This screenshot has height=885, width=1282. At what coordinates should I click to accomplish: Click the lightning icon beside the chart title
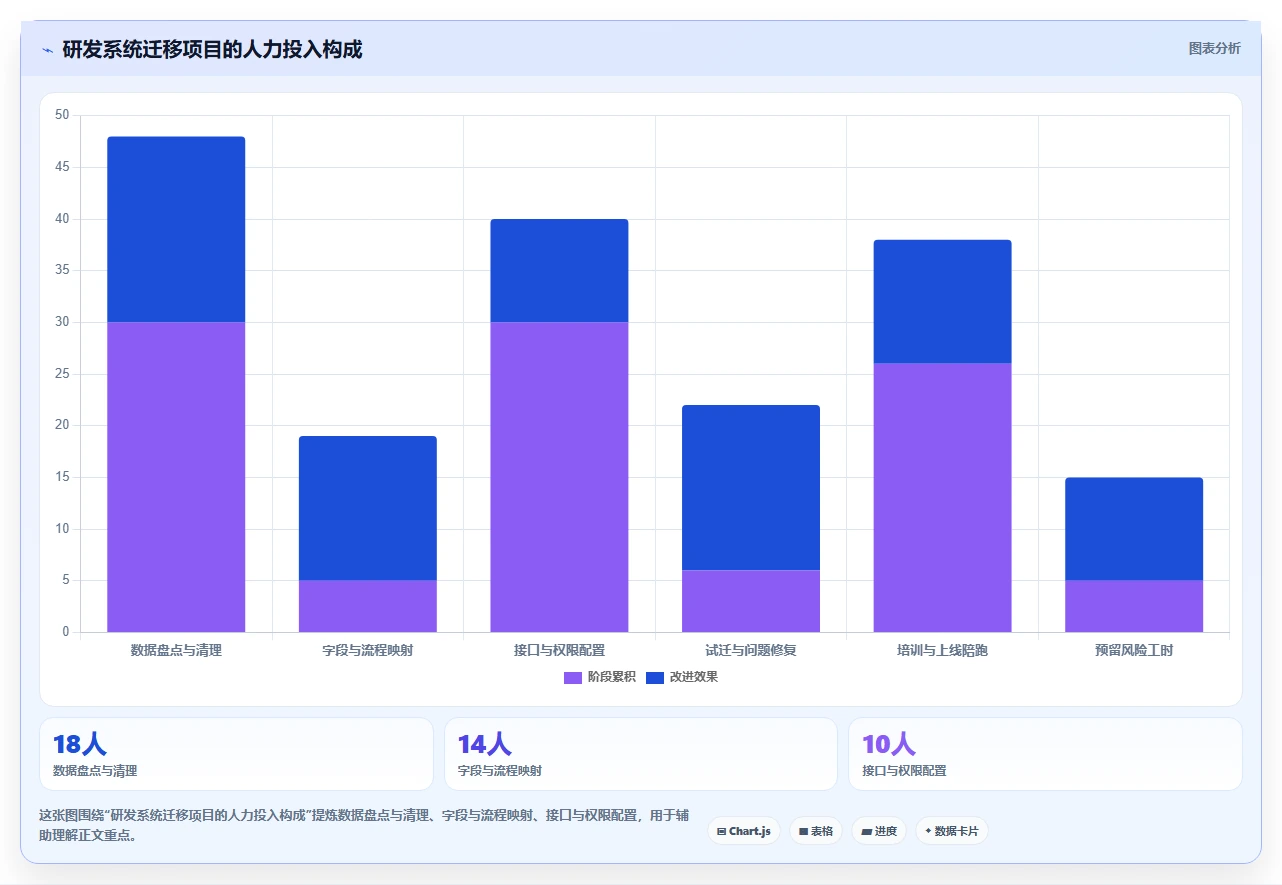47,50
